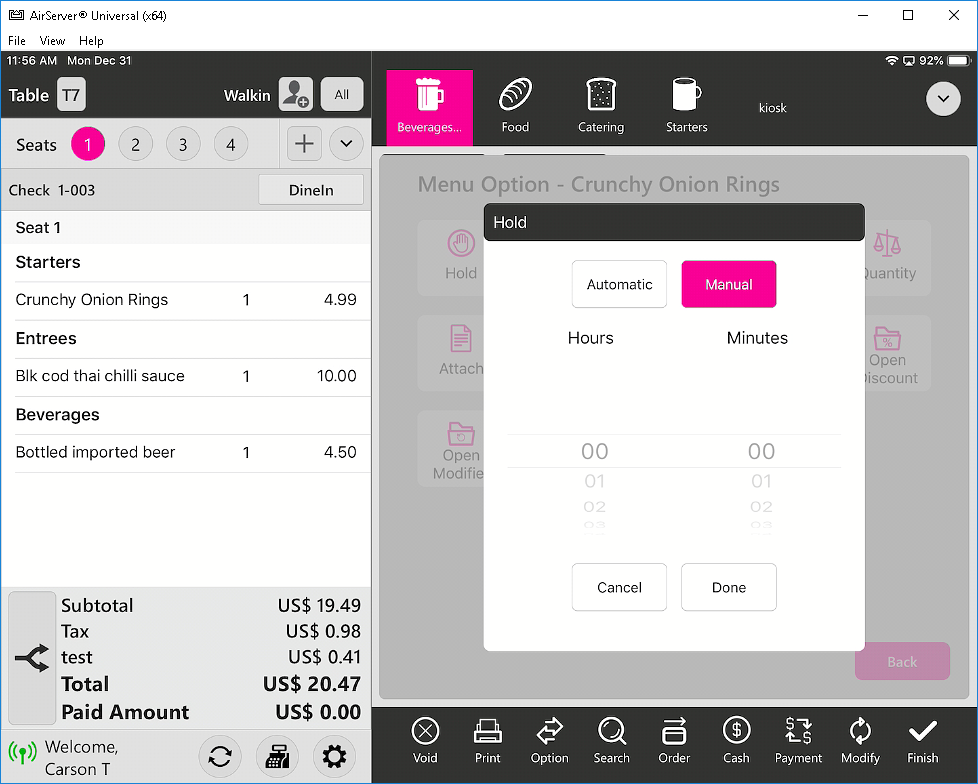This screenshot has height=784, width=978.
Task: Click the Hours picker wheel value 00
Action: pos(594,452)
